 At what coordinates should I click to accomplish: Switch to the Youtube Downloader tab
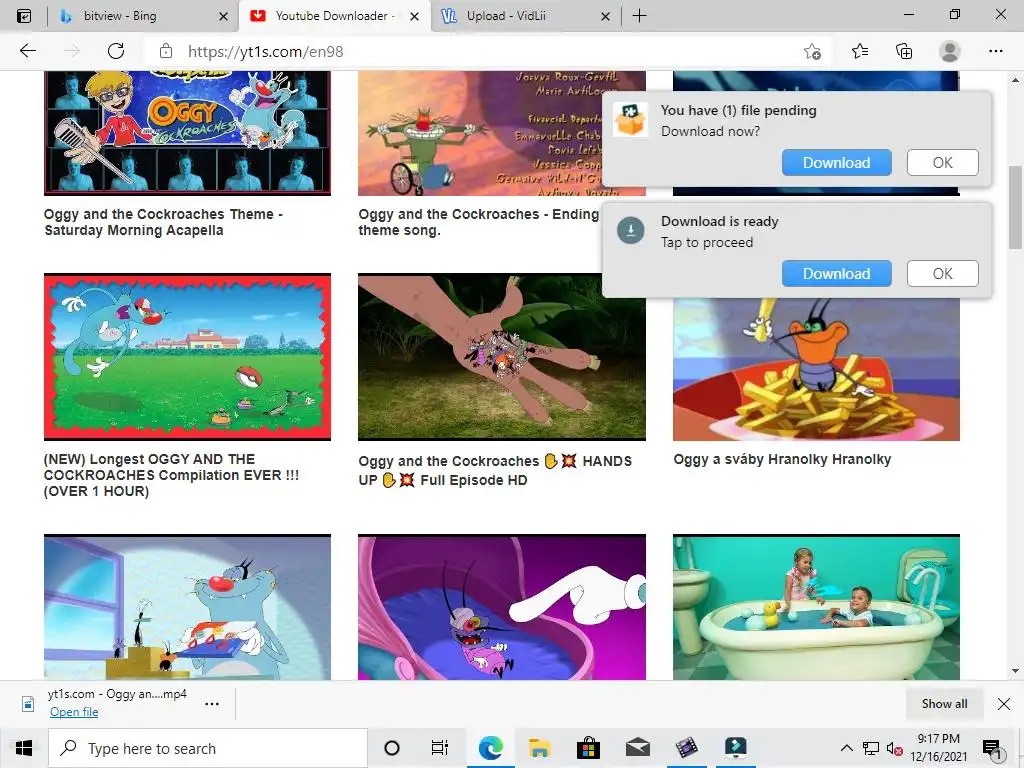click(335, 16)
